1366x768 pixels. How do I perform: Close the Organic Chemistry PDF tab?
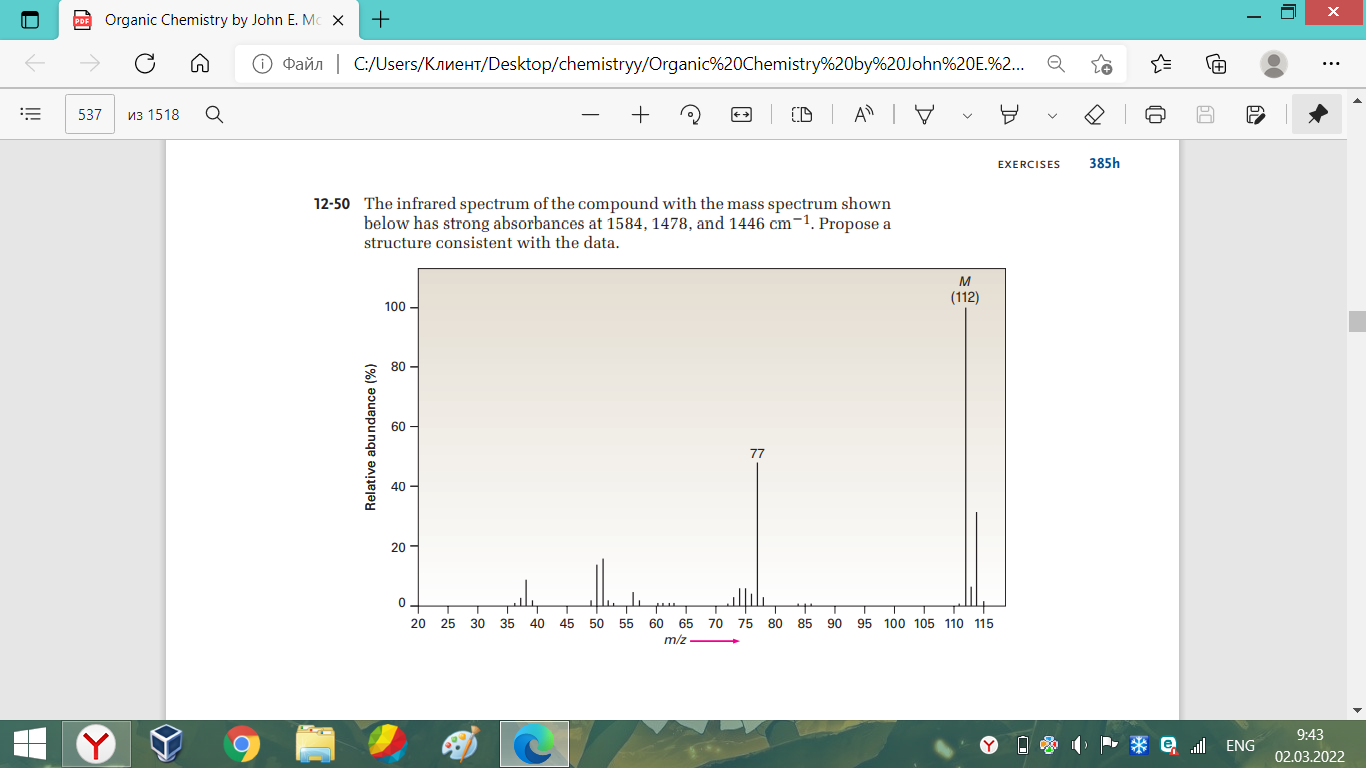click(339, 19)
